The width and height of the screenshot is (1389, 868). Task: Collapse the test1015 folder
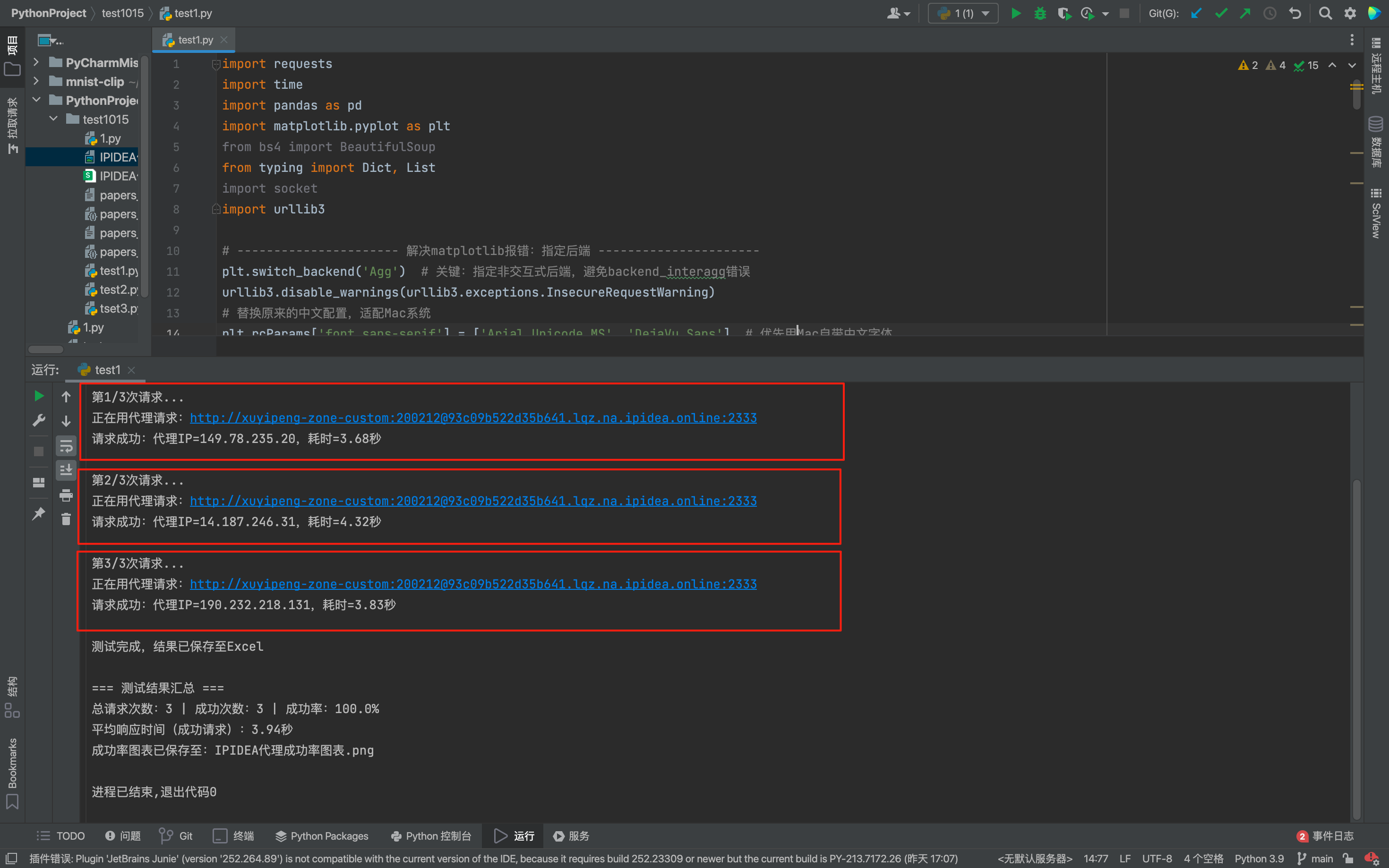point(53,119)
